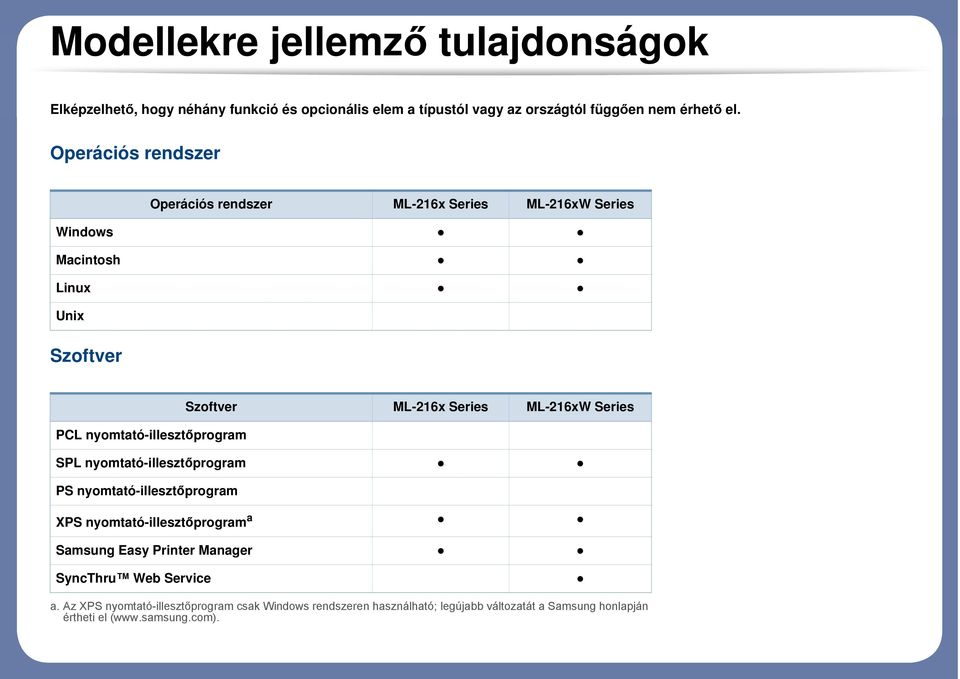Click the bullet for Linux under ML-216xW Series

(x=580, y=288)
